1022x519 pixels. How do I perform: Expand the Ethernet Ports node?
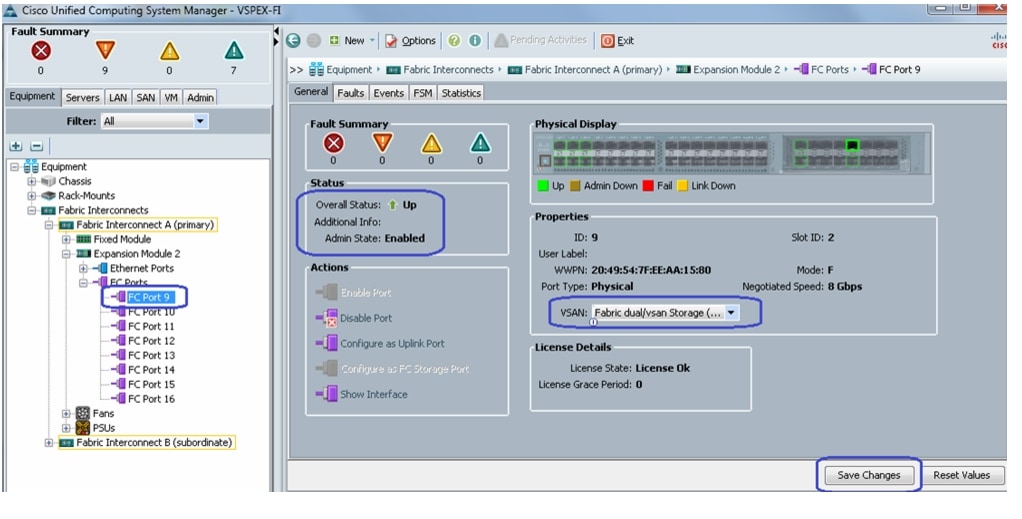click(83, 269)
